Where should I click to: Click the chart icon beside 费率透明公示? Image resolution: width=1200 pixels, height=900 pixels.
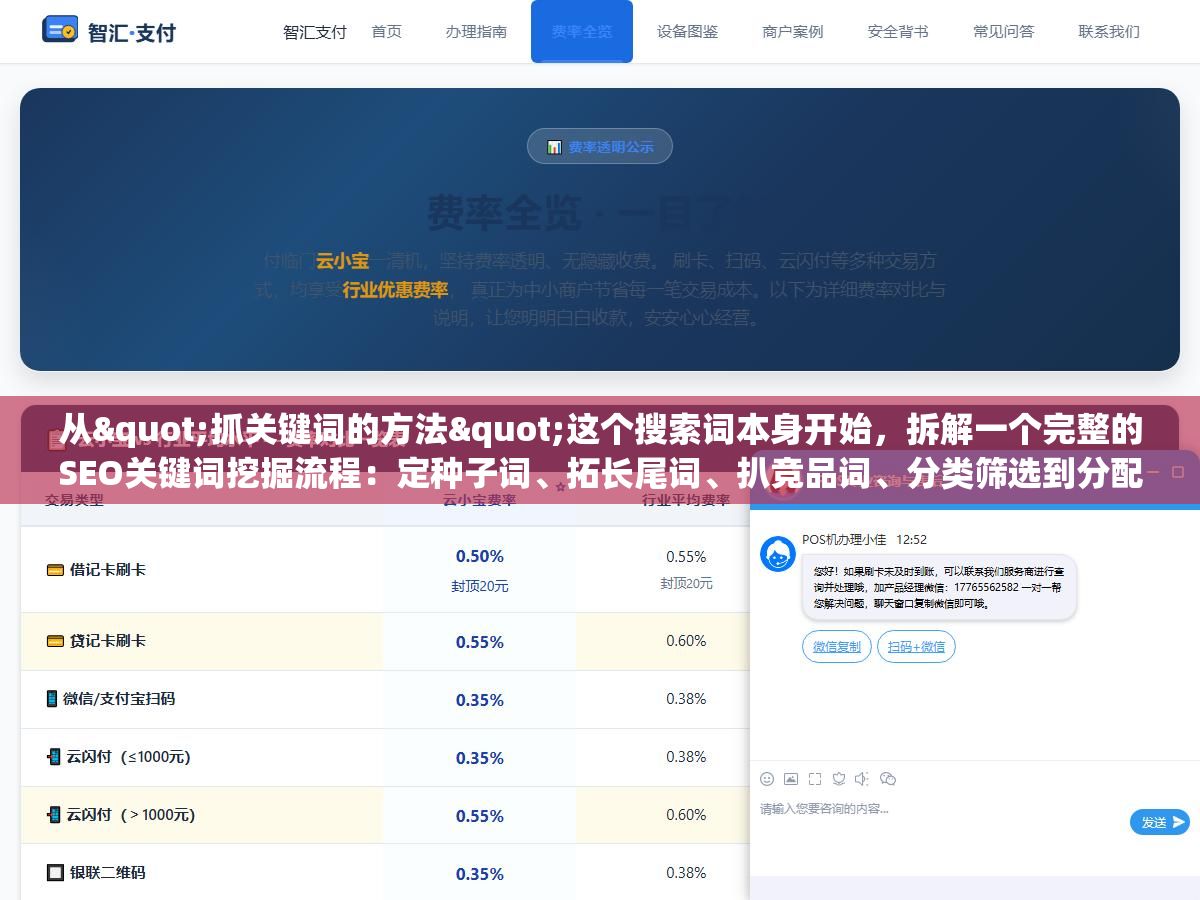click(x=554, y=147)
